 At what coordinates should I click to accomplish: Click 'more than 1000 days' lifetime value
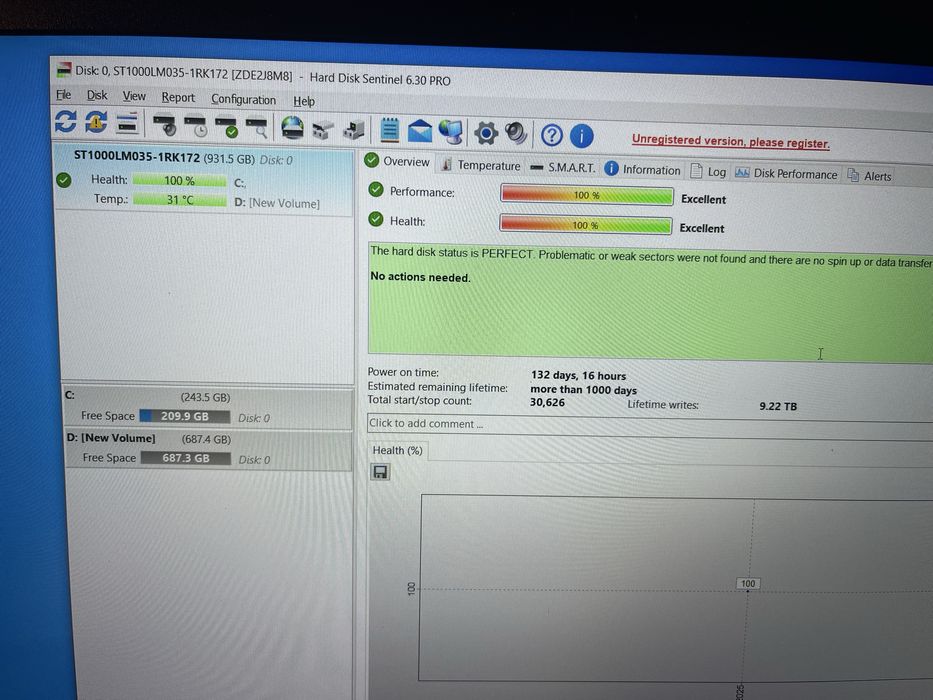click(x=583, y=390)
